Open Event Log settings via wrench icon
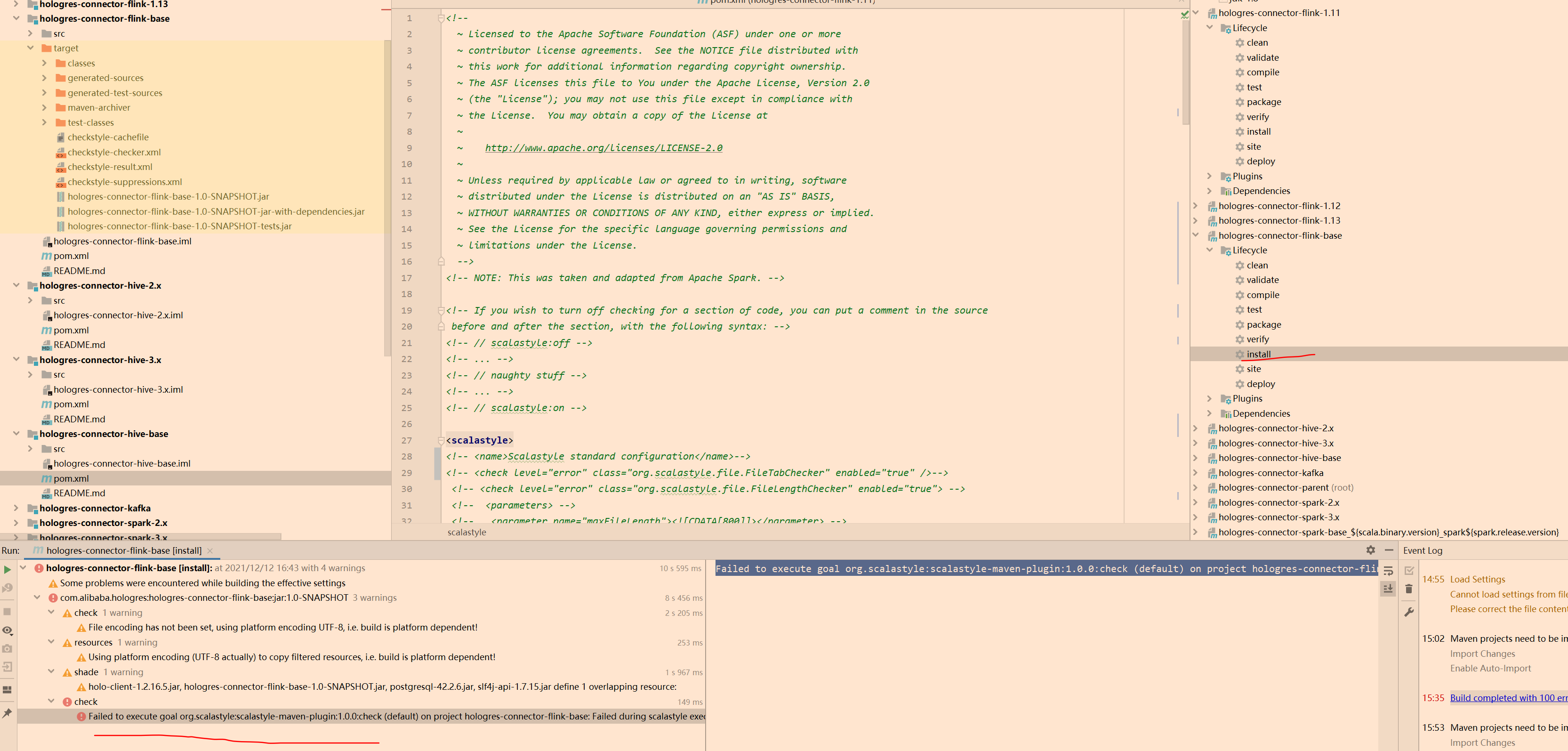The image size is (1568, 751). [x=1409, y=613]
